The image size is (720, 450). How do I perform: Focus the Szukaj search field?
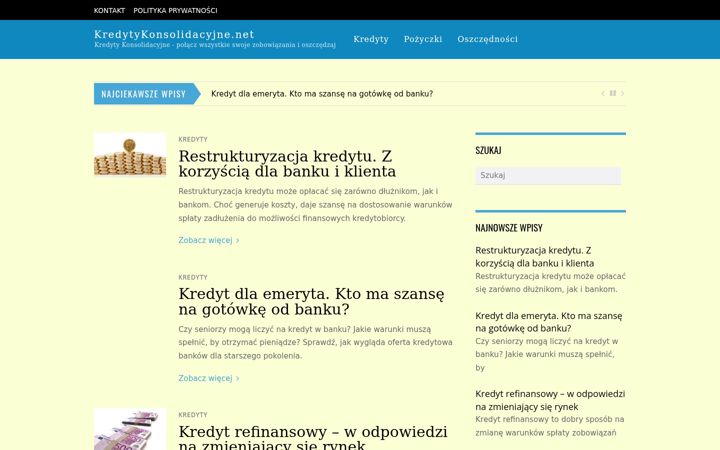tap(548, 175)
